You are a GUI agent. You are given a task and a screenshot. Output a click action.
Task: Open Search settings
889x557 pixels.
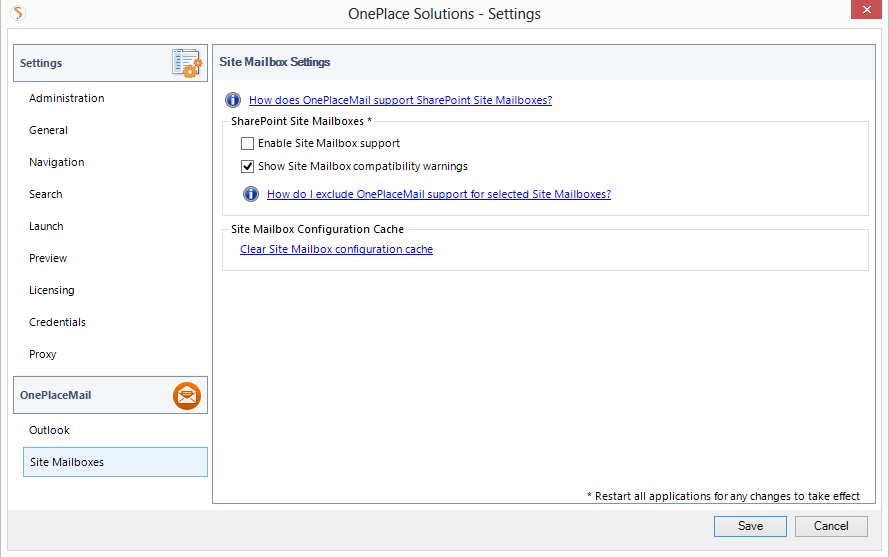[46, 194]
